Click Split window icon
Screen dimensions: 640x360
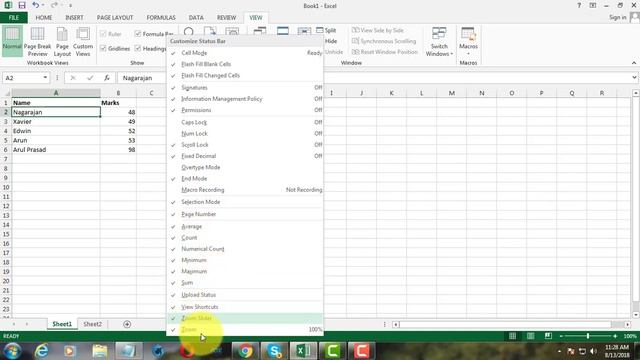coord(320,30)
